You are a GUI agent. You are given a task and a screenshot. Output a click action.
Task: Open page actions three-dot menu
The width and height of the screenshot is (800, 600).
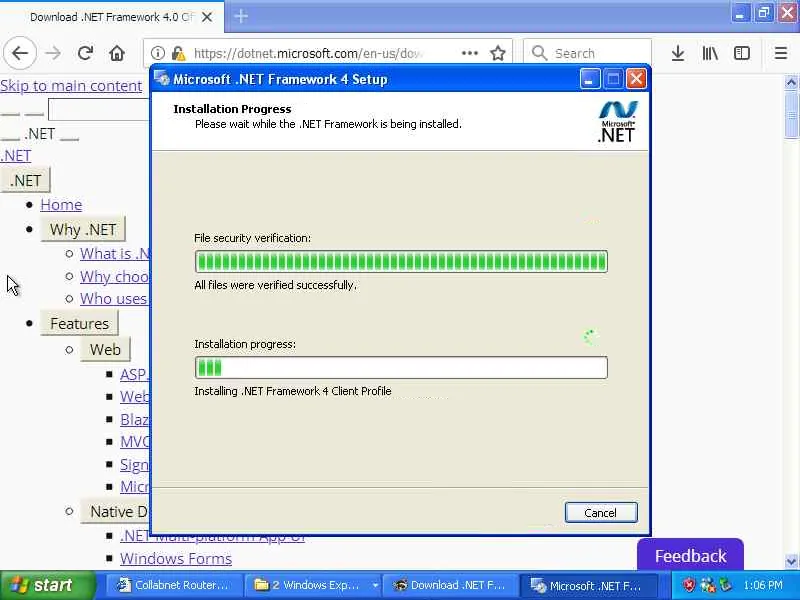click(469, 53)
